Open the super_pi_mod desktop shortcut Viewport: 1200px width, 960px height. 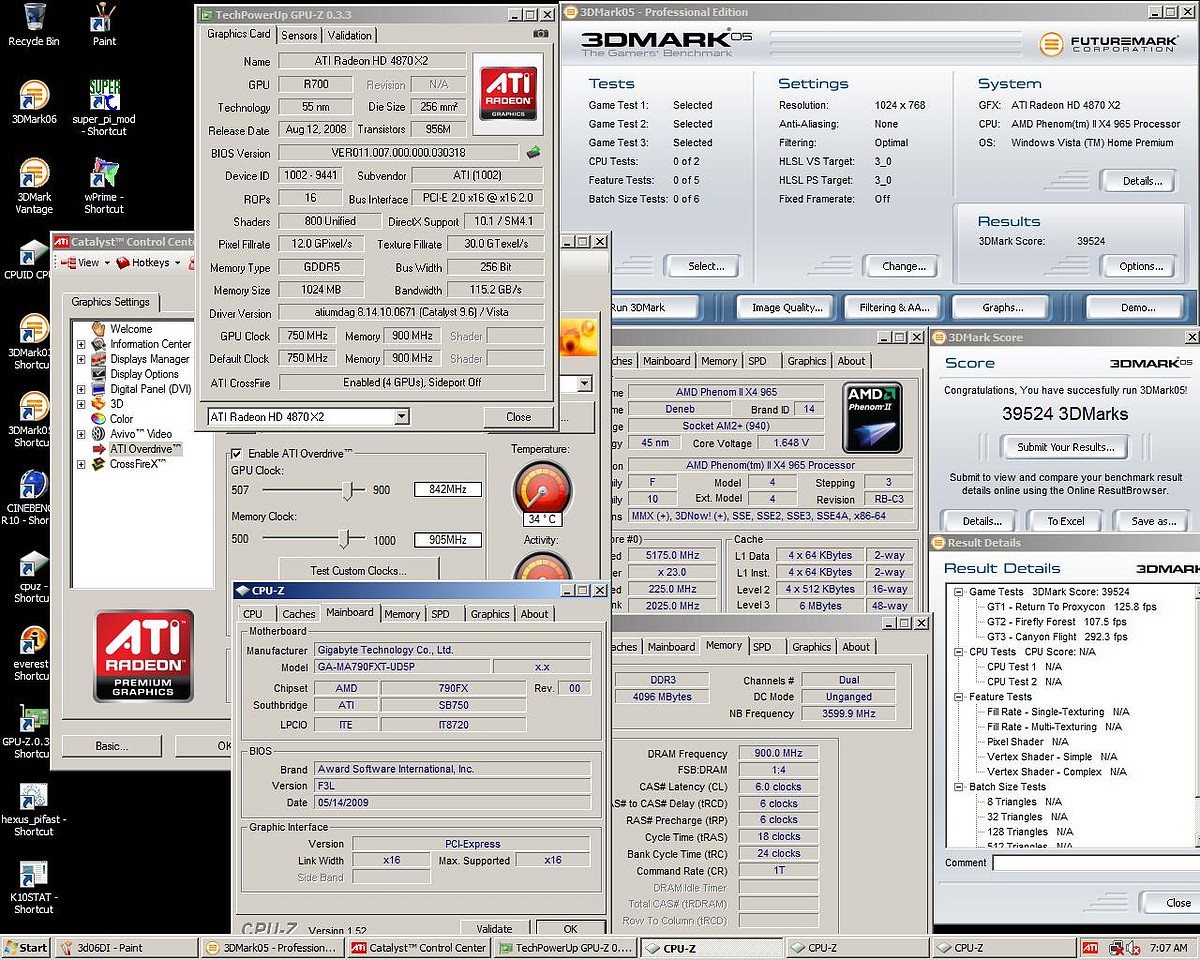(104, 108)
